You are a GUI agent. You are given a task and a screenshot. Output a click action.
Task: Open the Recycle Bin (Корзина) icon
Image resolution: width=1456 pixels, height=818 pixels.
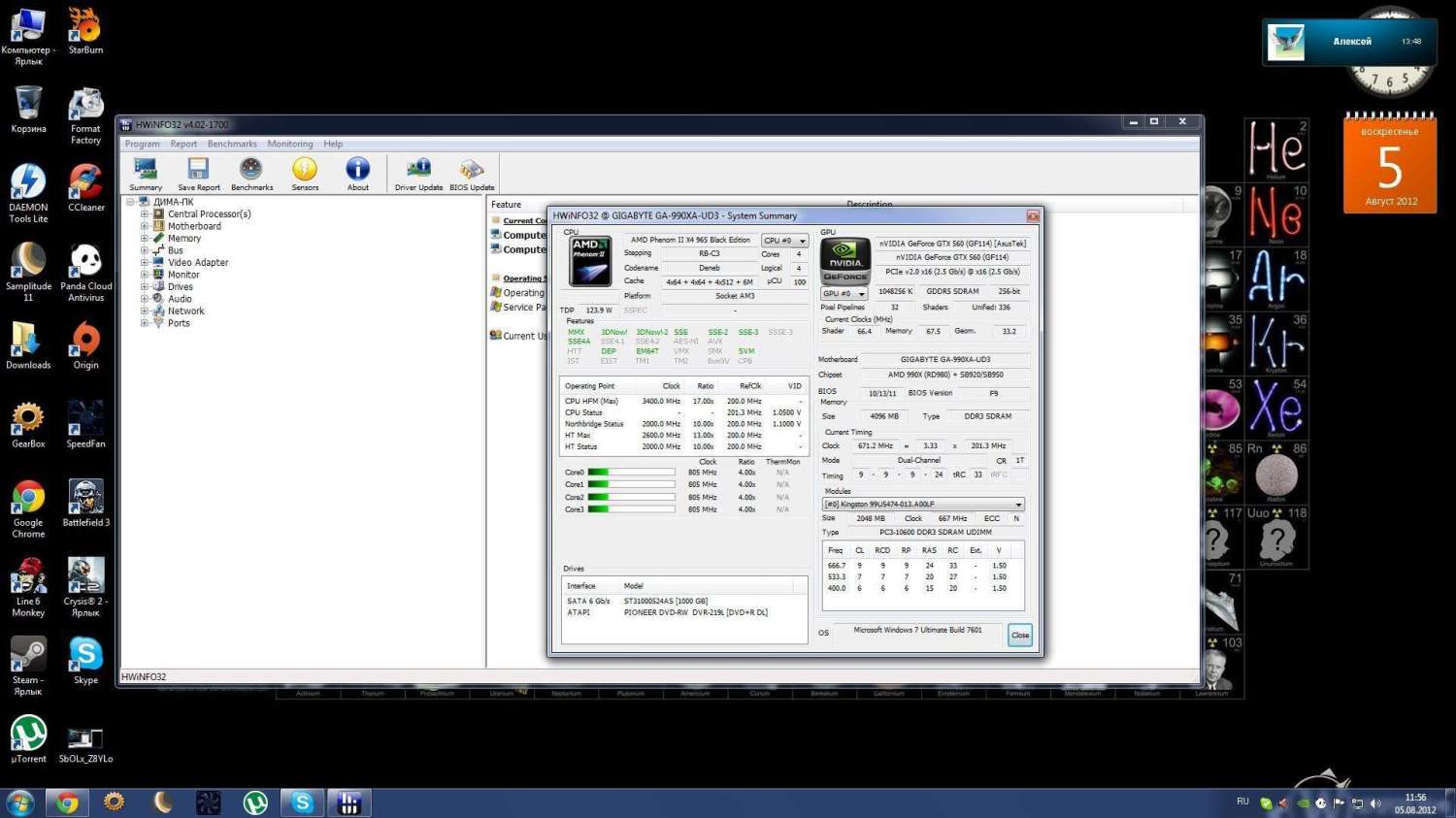28,110
